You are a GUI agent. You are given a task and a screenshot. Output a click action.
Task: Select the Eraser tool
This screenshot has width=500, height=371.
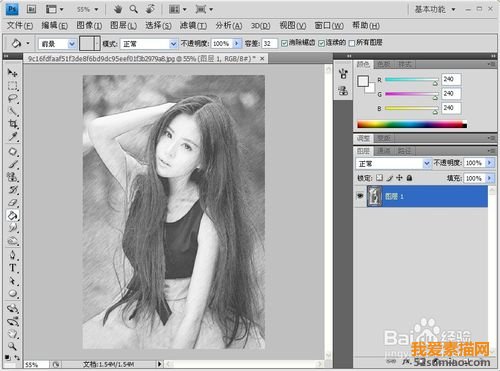tap(13, 202)
